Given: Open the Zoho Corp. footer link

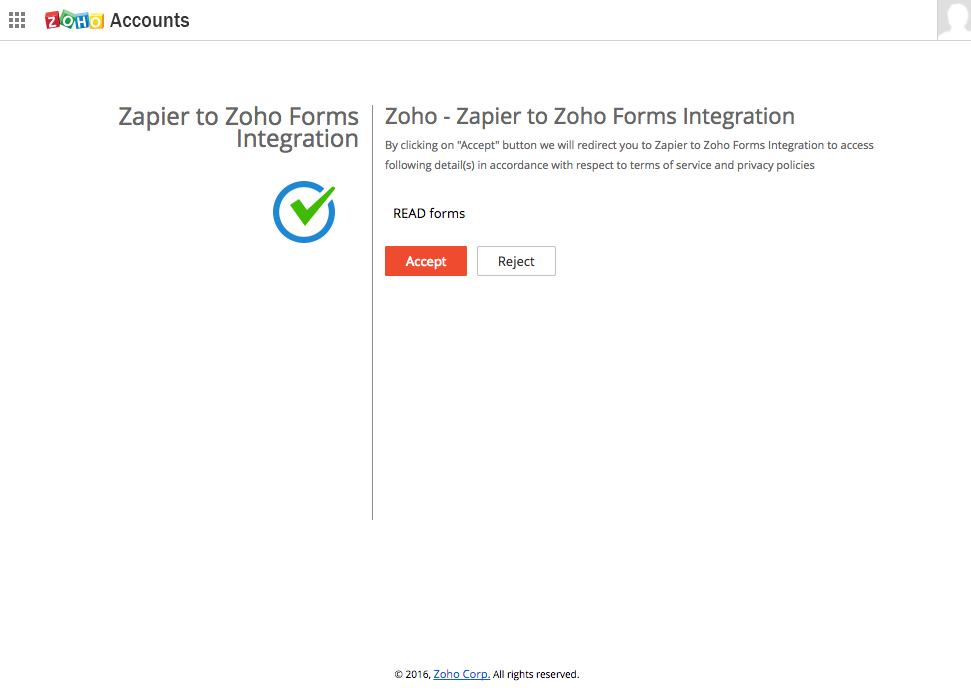Looking at the screenshot, I should coord(461,674).
